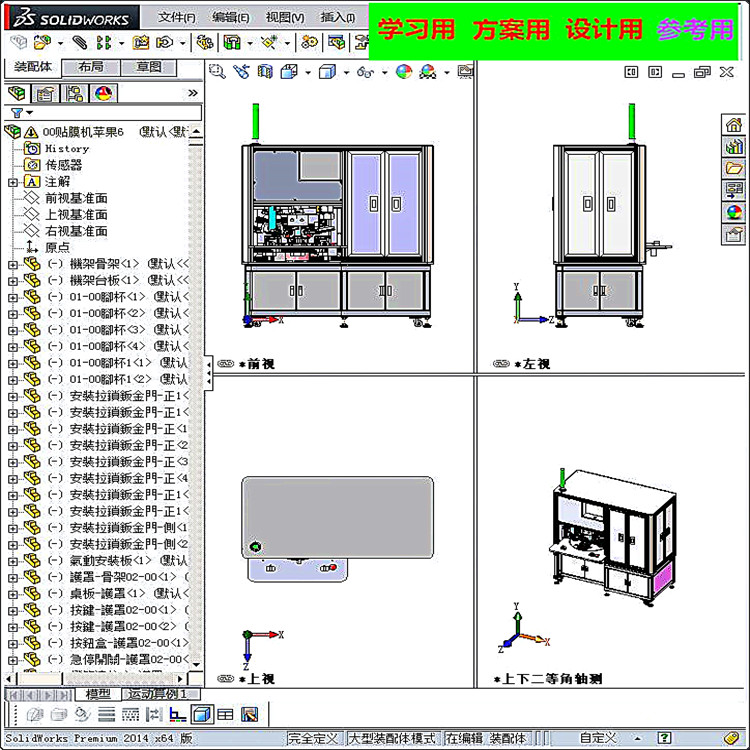Open Appearances and Scenes icon in task pane

point(734,212)
